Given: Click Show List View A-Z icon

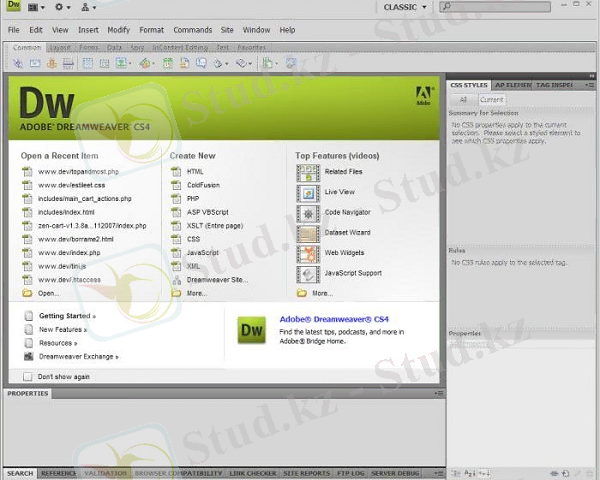Looking at the screenshot, I should tap(470, 473).
